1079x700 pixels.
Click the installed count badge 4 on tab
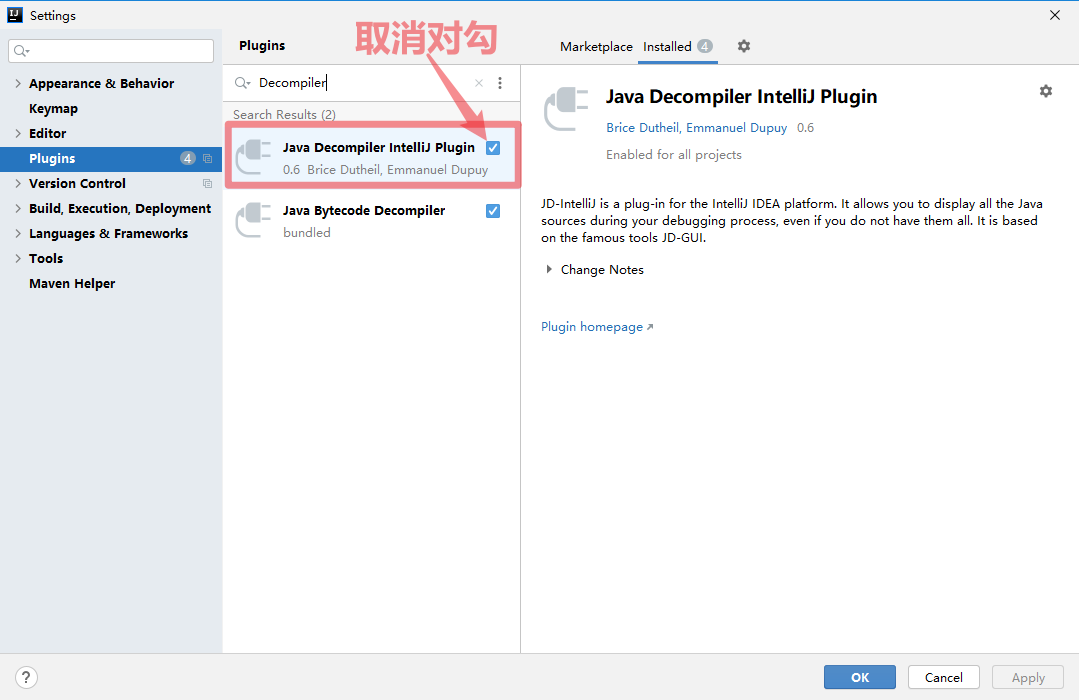coord(705,46)
